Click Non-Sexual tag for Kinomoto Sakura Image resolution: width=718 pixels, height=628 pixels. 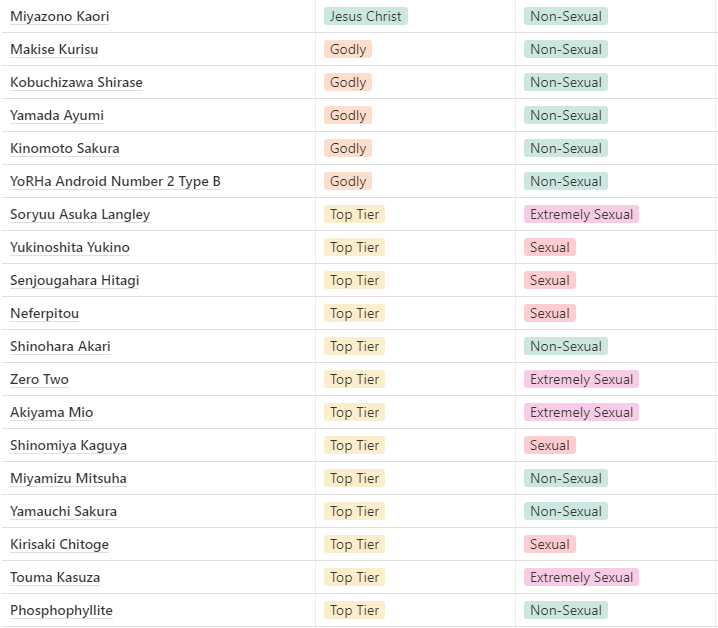click(565, 149)
